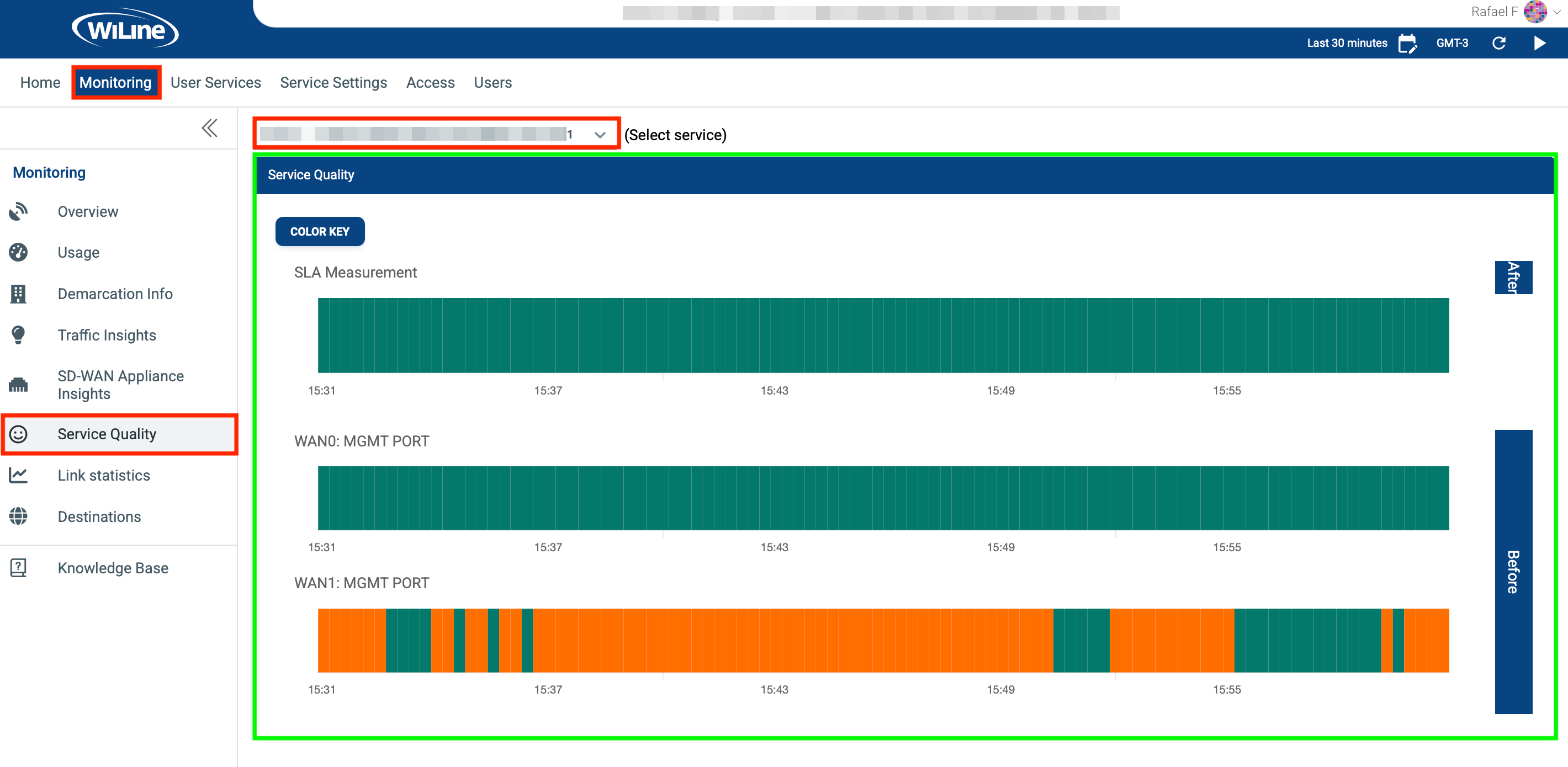Open the calendar date picker icon
Screen dimensions: 1568x767
click(x=1408, y=42)
